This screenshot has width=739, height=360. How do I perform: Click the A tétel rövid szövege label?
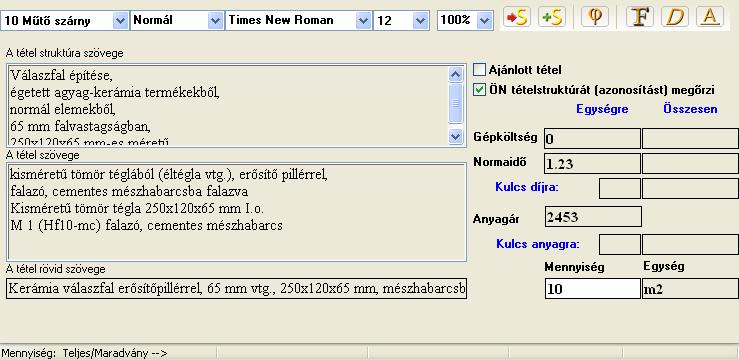56,269
